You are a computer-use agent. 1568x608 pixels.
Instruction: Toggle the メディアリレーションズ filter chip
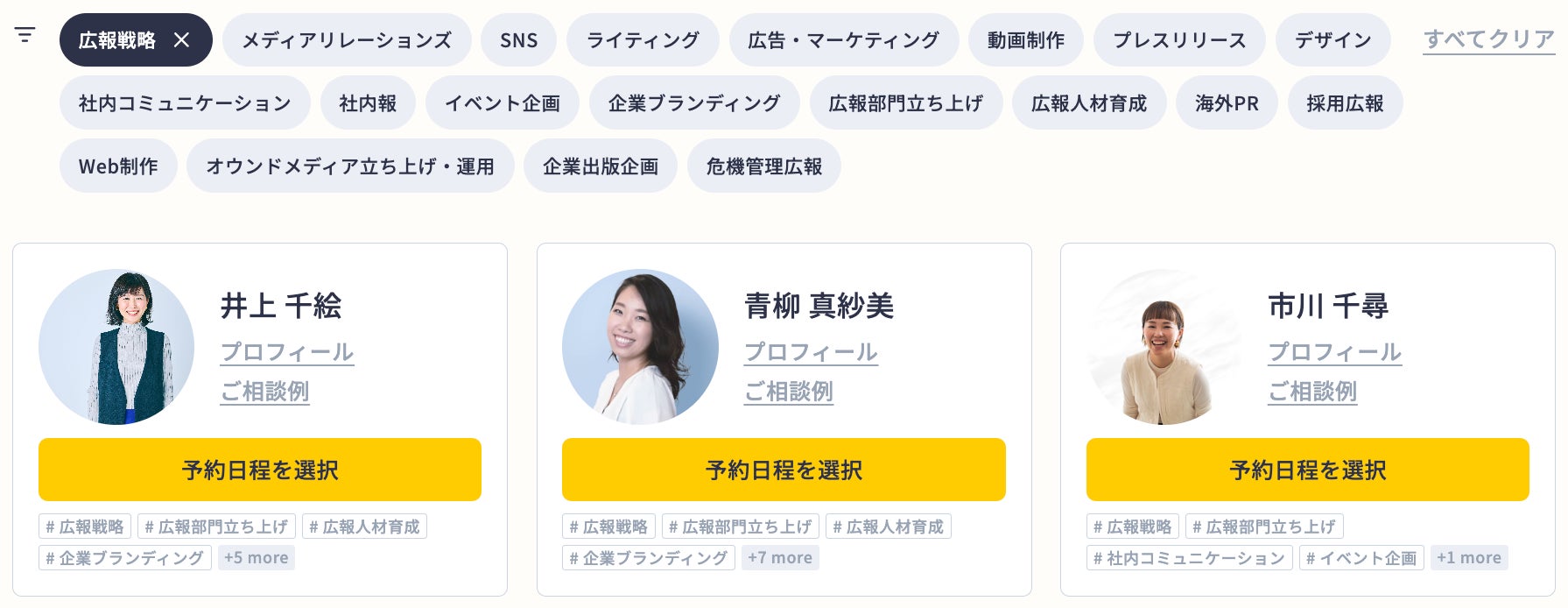point(347,40)
